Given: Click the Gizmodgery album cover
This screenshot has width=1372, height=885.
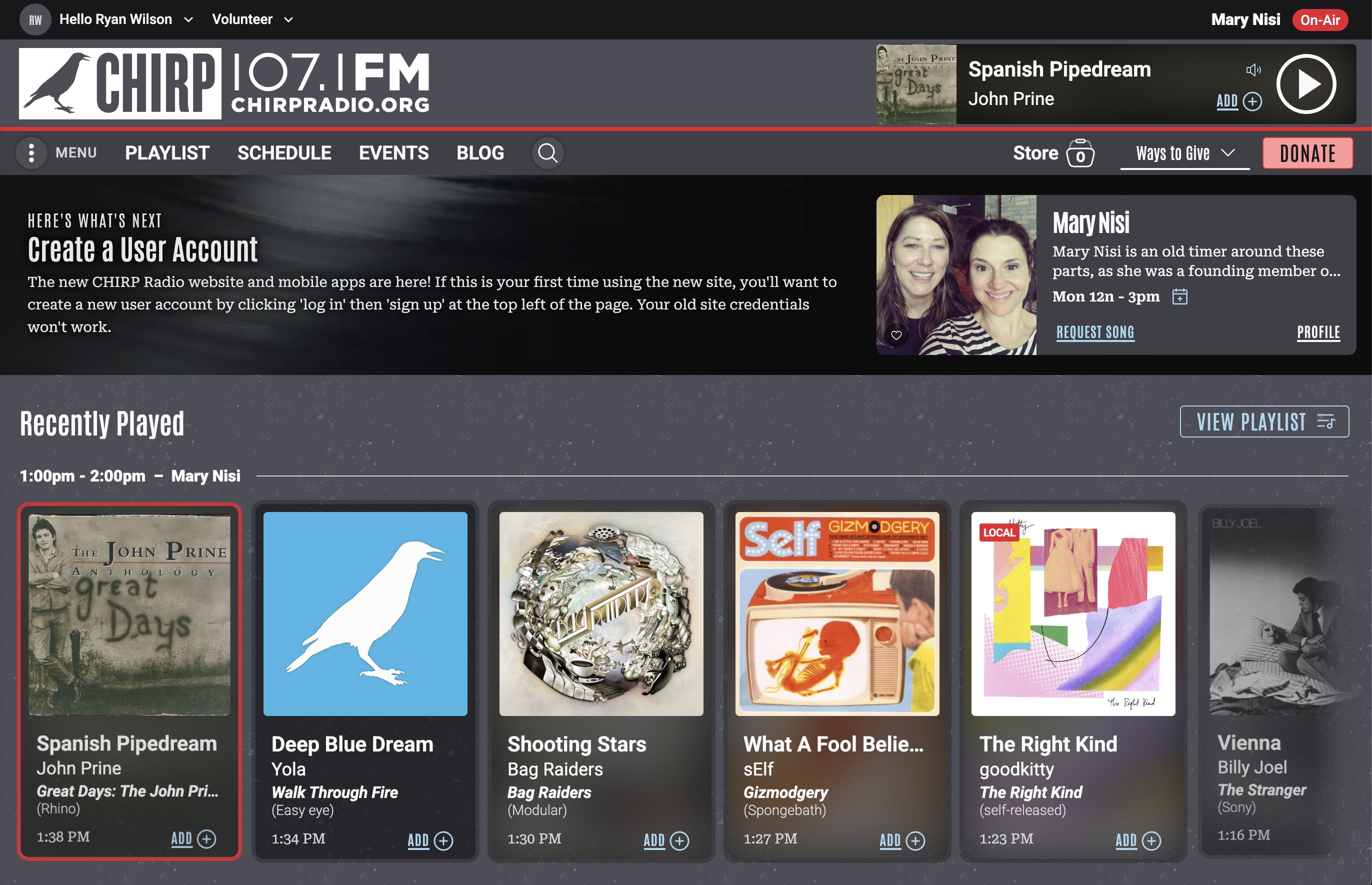Looking at the screenshot, I should tap(837, 614).
